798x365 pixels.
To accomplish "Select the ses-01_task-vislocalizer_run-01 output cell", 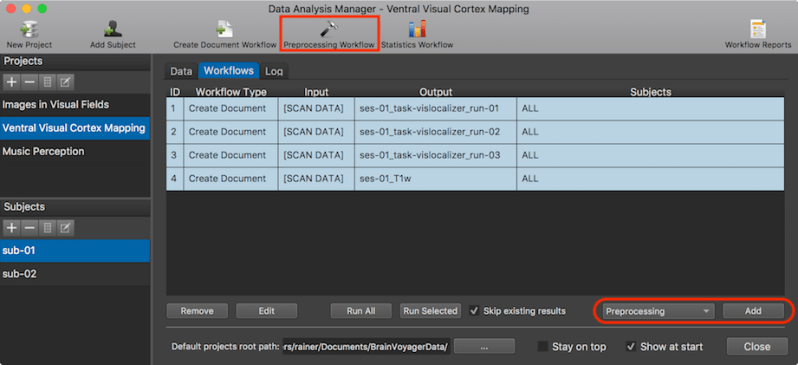I will click(436, 108).
